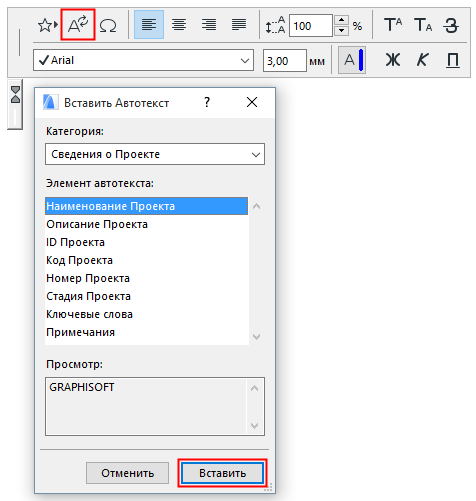Toggle bold Ж formatting

pyautogui.click(x=393, y=60)
